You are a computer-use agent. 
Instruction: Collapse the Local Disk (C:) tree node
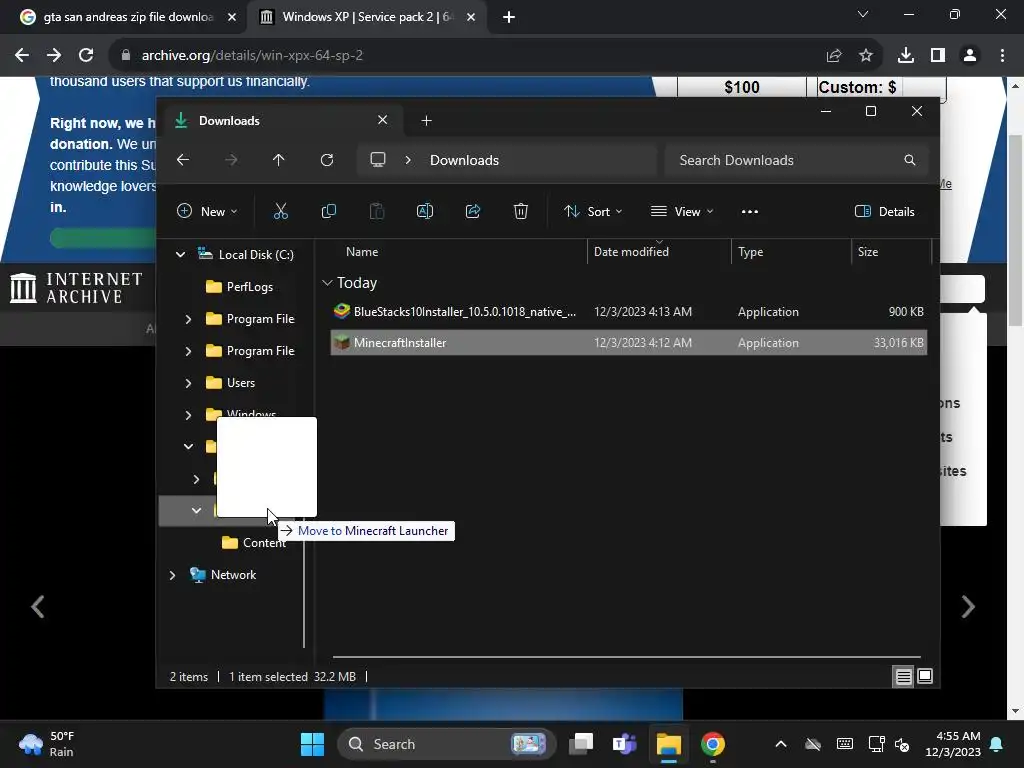(x=180, y=255)
